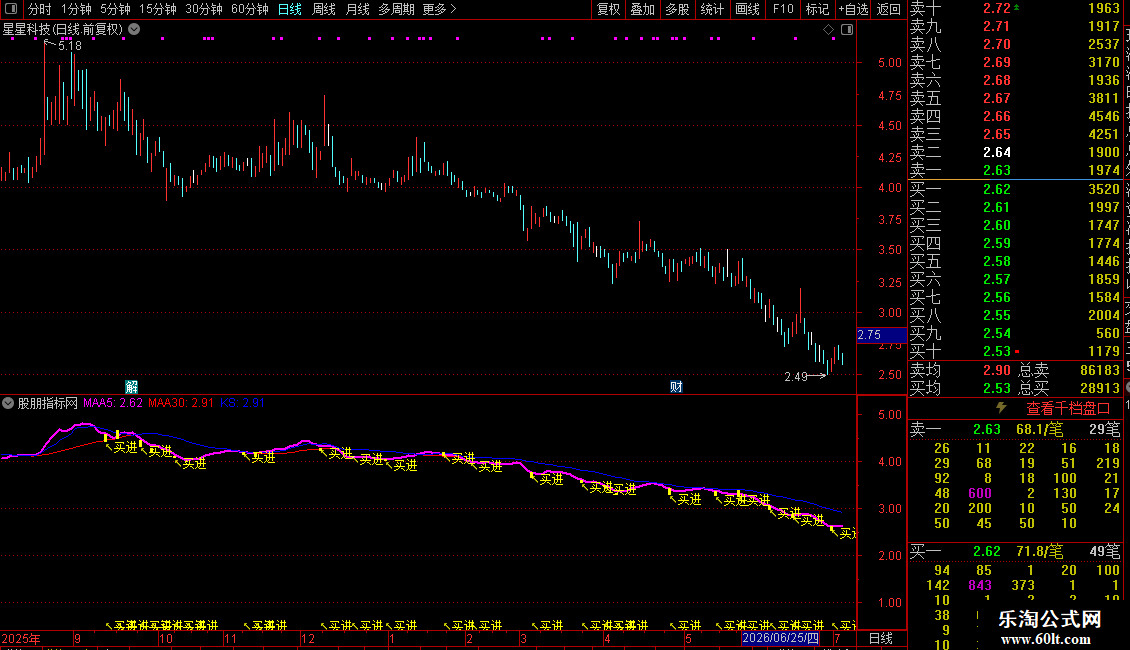Click the 68.1/笔 sell per-trade value
This screenshot has width=1130, height=650.
coord(1039,429)
